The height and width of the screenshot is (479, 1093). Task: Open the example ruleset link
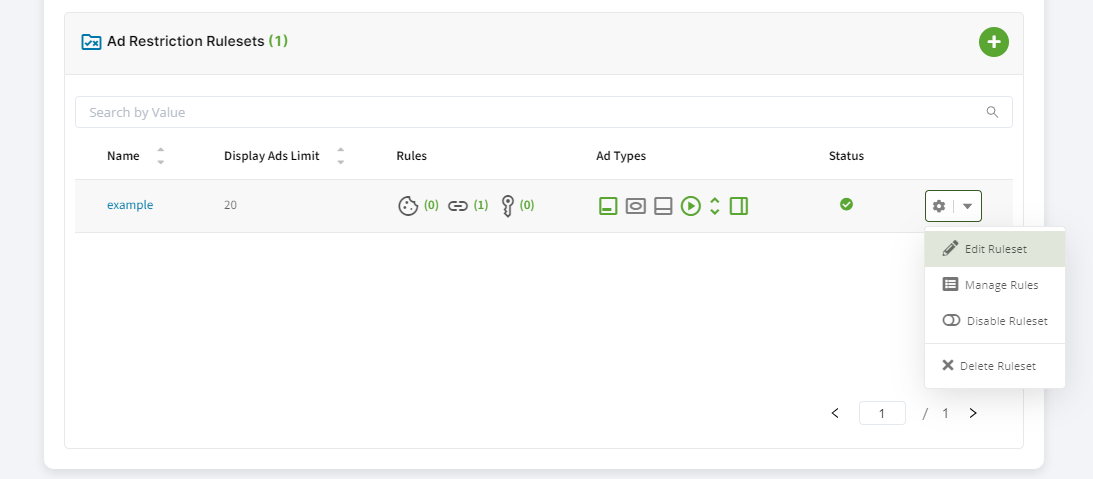(x=130, y=205)
